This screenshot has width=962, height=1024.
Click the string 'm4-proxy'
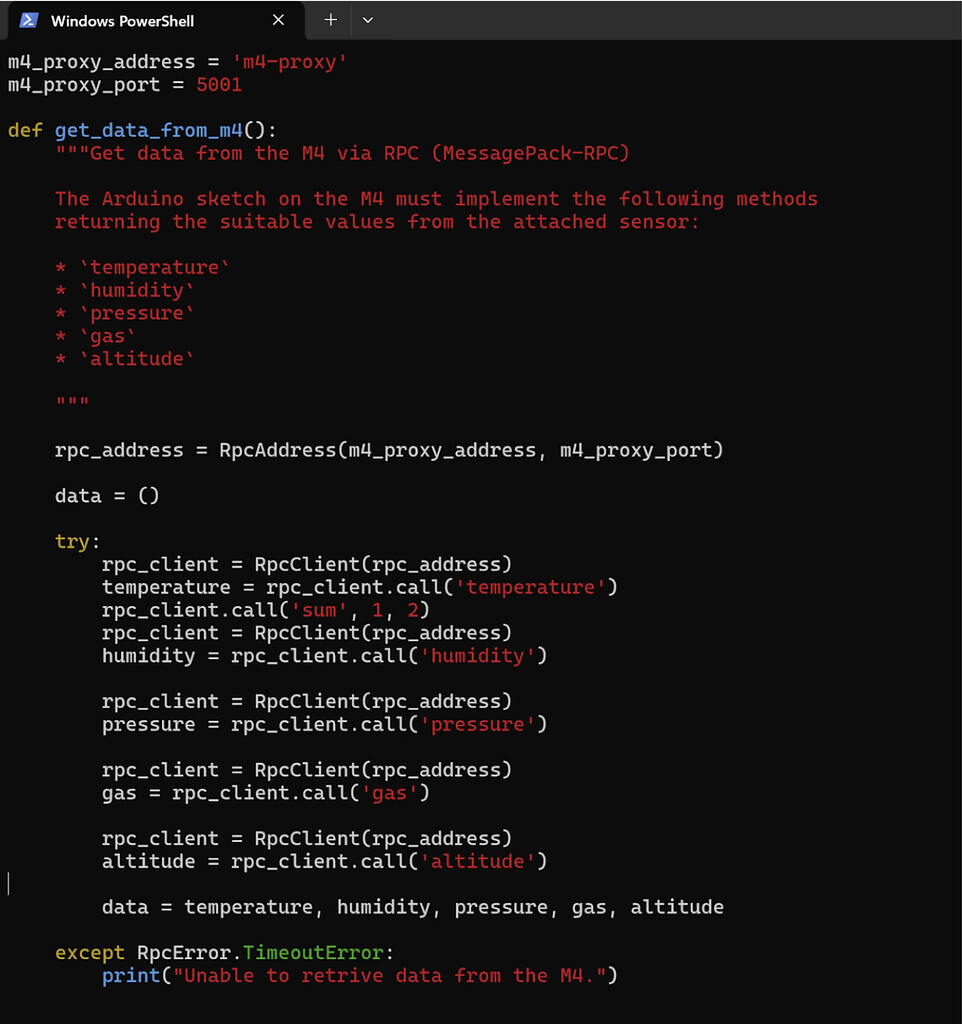pyautogui.click(x=289, y=61)
